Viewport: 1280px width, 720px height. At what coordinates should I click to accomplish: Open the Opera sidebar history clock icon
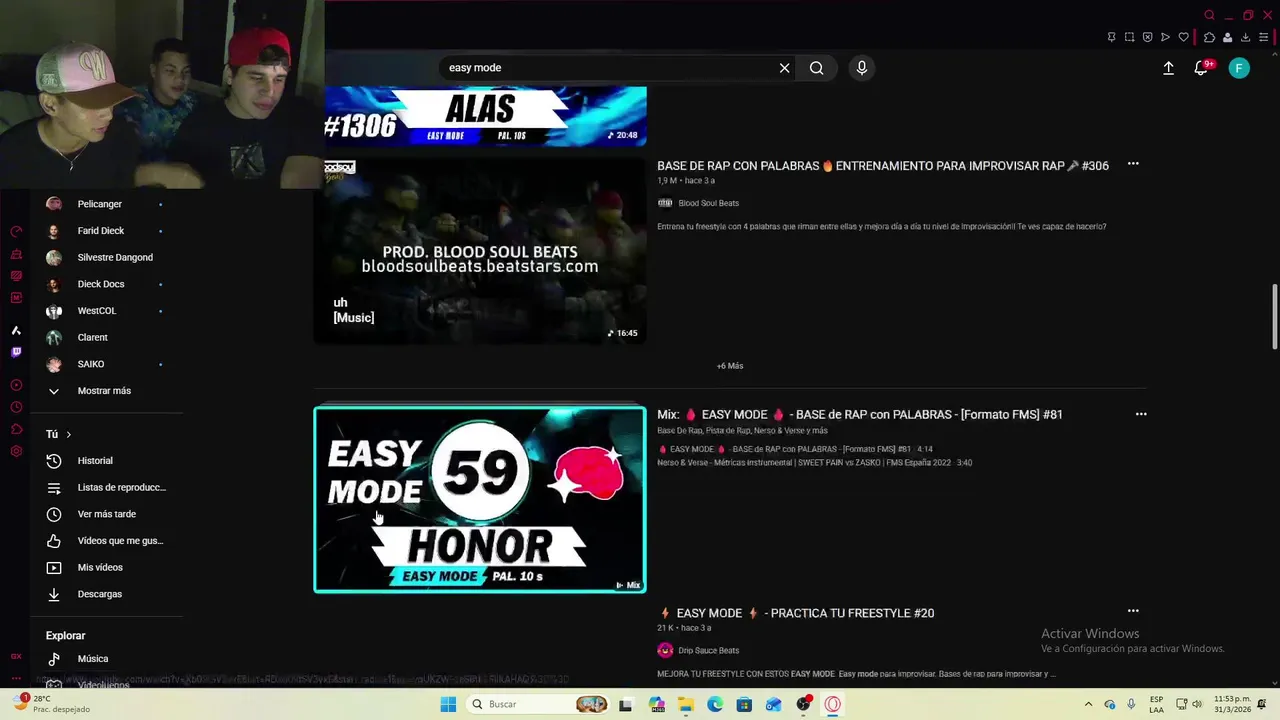click(x=16, y=407)
